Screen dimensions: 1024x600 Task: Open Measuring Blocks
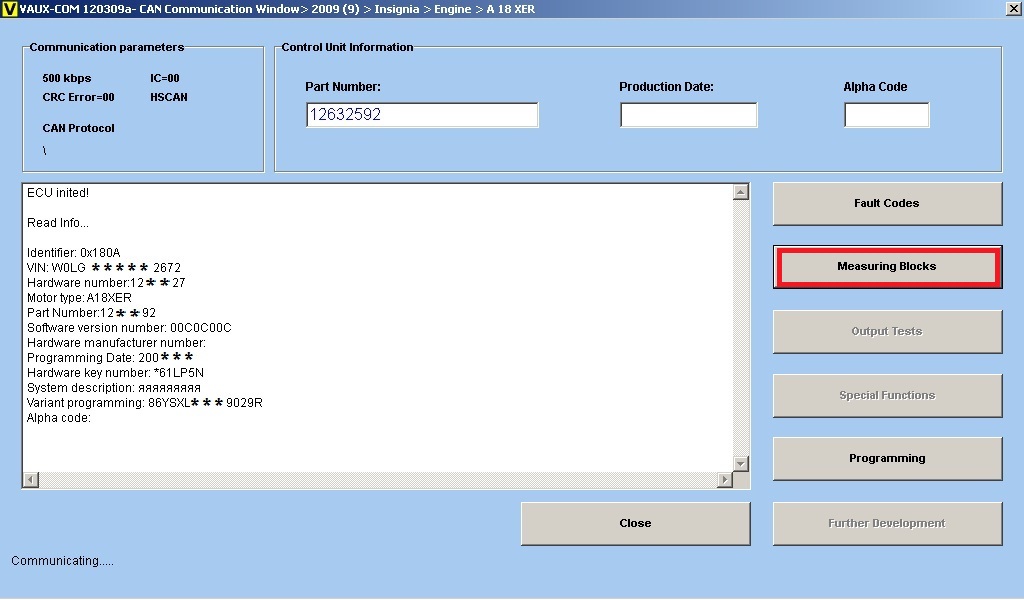887,266
